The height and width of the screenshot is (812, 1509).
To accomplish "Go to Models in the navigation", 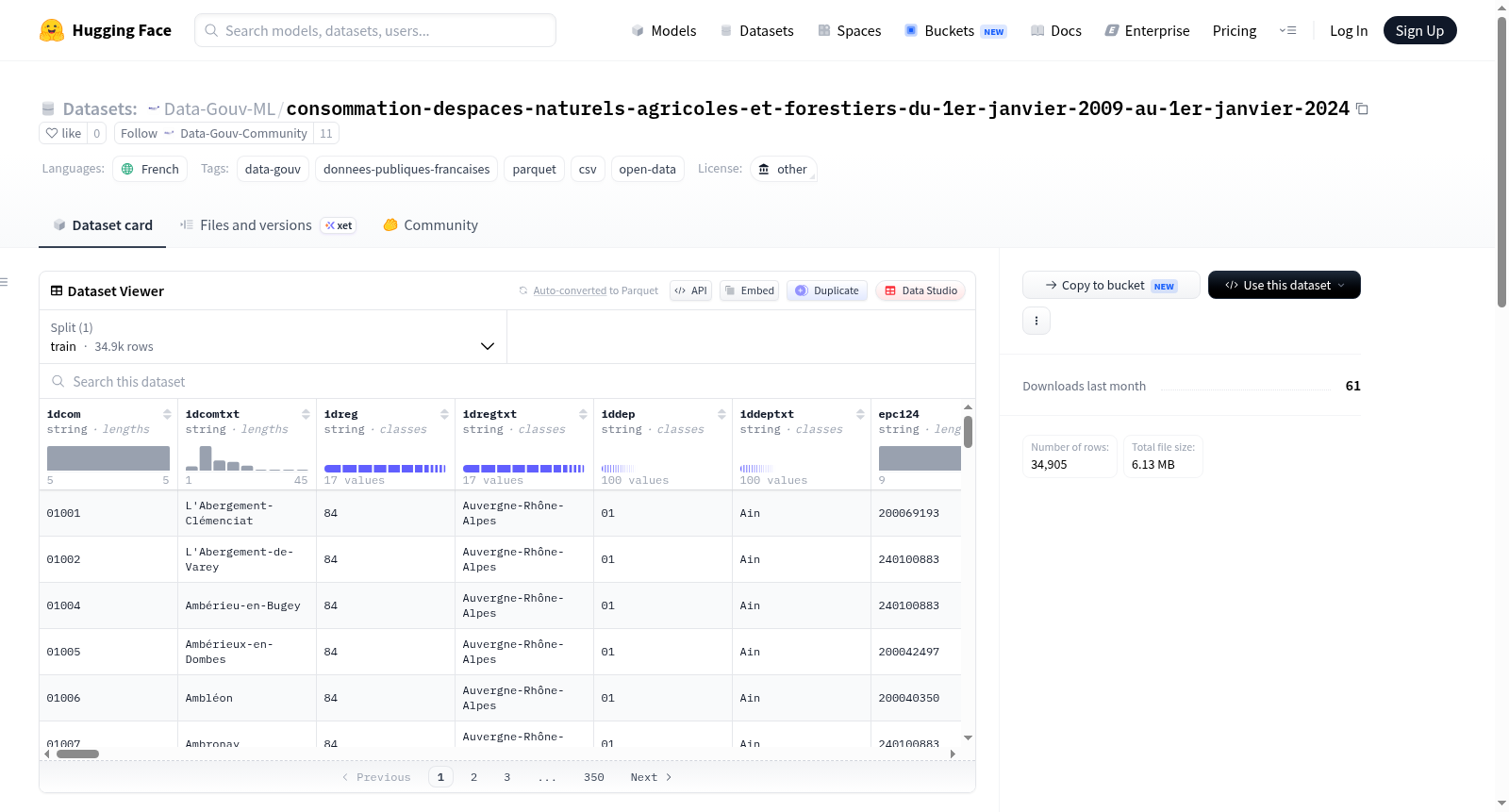I will (x=664, y=31).
